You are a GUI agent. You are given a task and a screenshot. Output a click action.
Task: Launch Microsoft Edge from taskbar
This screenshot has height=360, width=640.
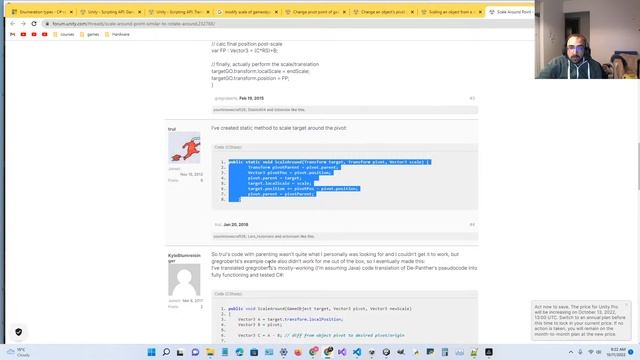click(239, 352)
